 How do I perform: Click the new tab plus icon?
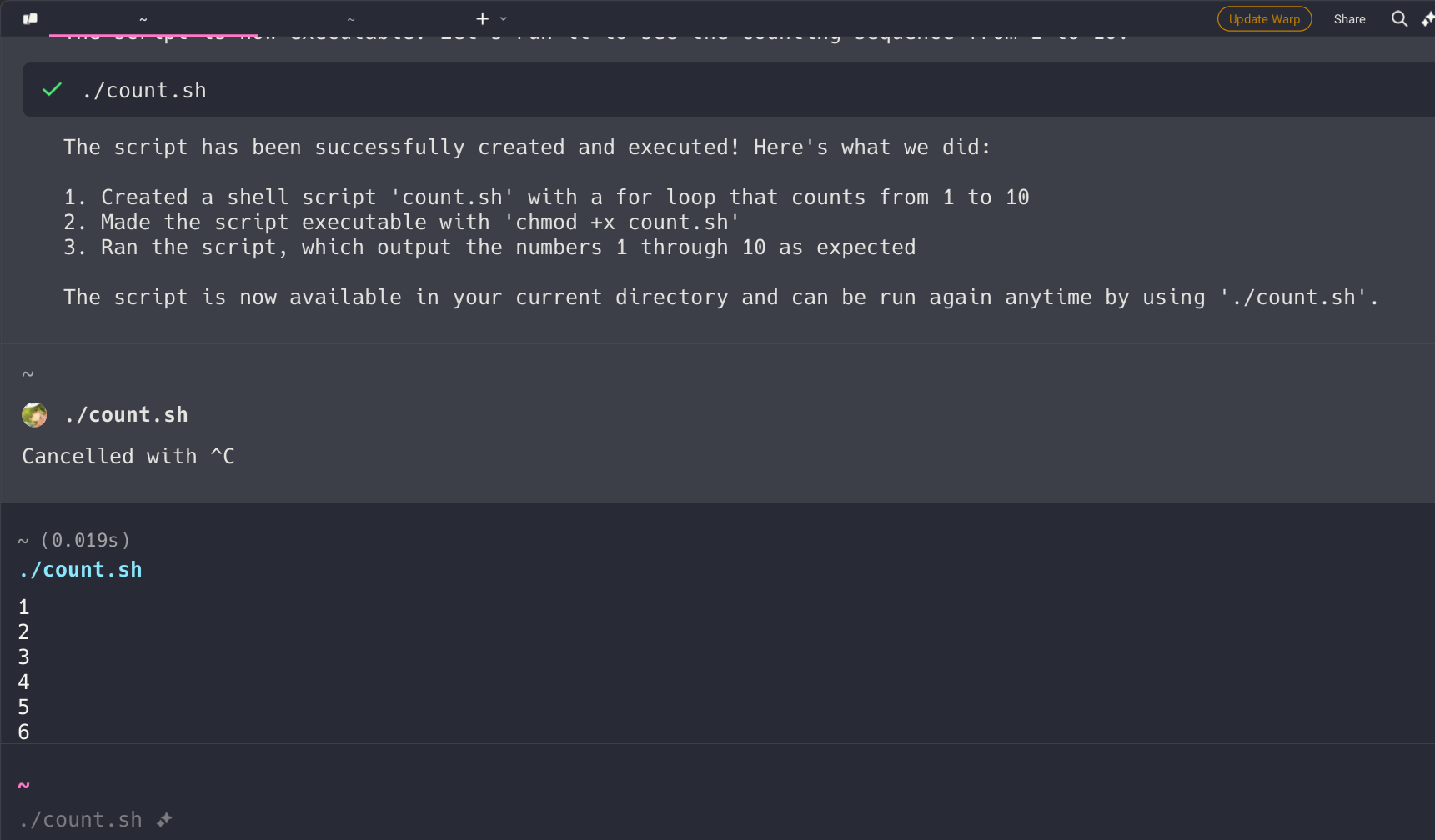tap(482, 18)
